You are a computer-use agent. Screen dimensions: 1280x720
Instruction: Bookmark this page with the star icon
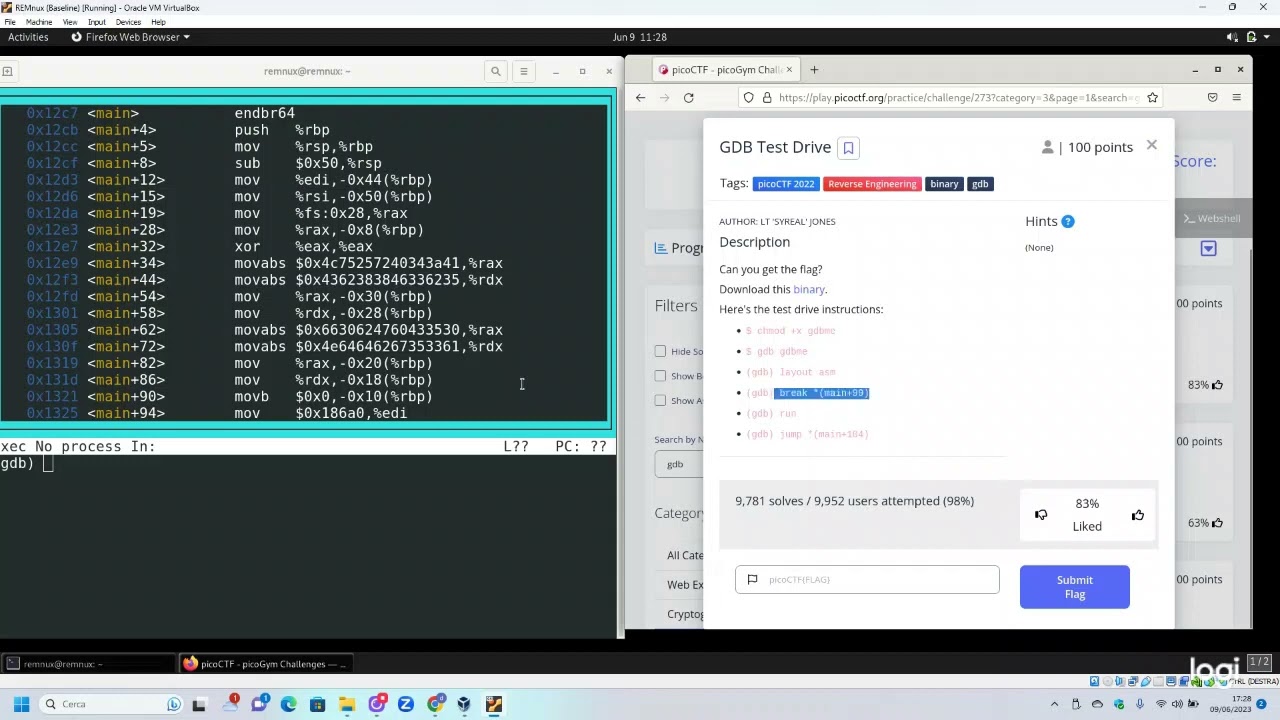[x=1152, y=97]
